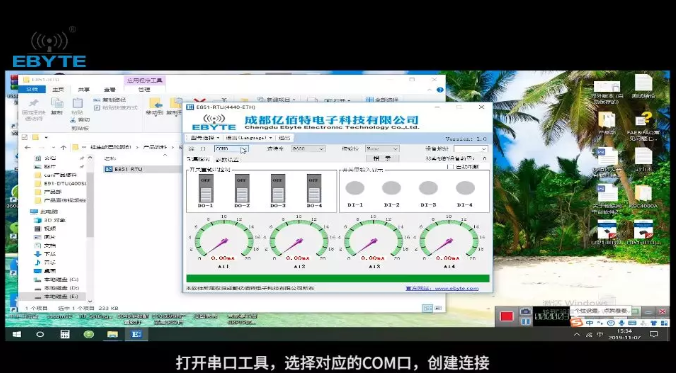
Task: Open the parameter settings tab
Action: [x=227, y=159]
